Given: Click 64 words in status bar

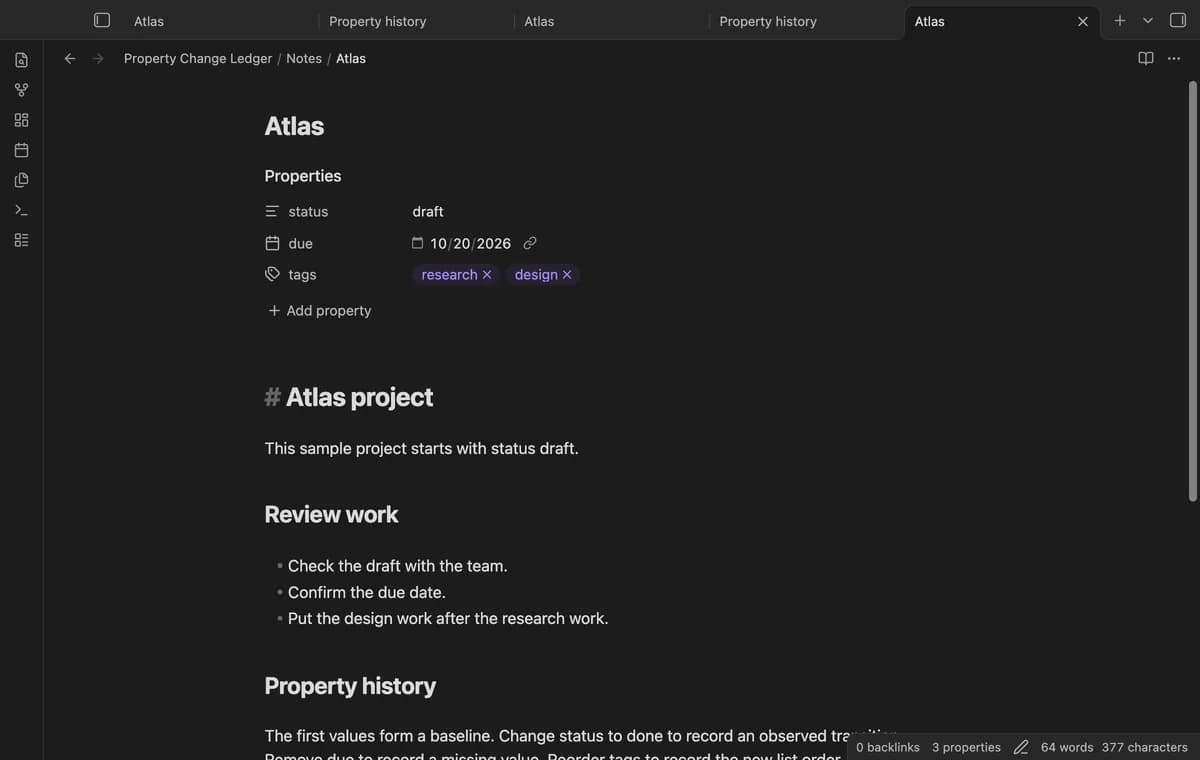Looking at the screenshot, I should (x=1067, y=747).
